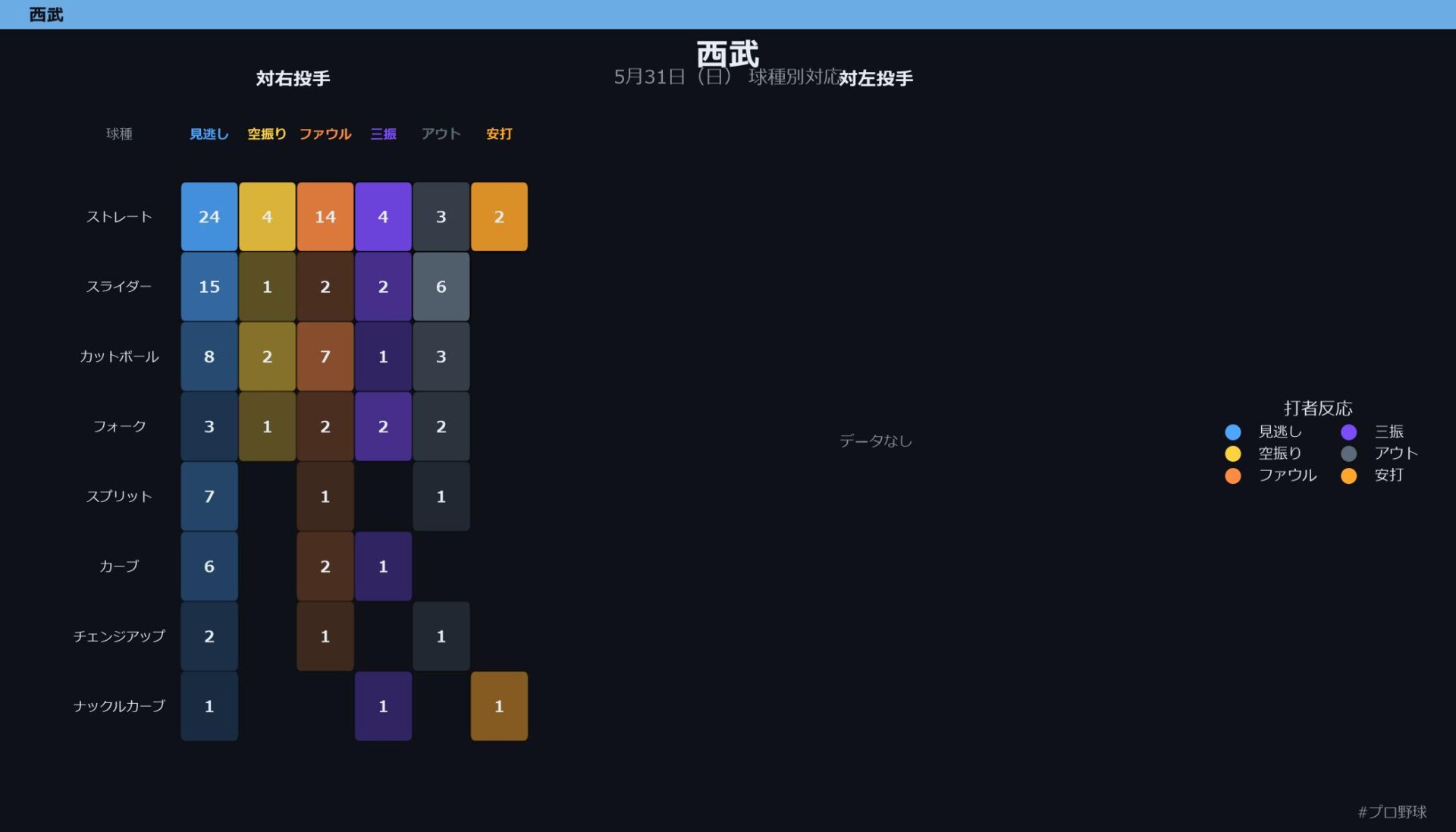1456x832 pixels.
Task: Click カーブ 三振 cell showing 1
Action: [383, 567]
